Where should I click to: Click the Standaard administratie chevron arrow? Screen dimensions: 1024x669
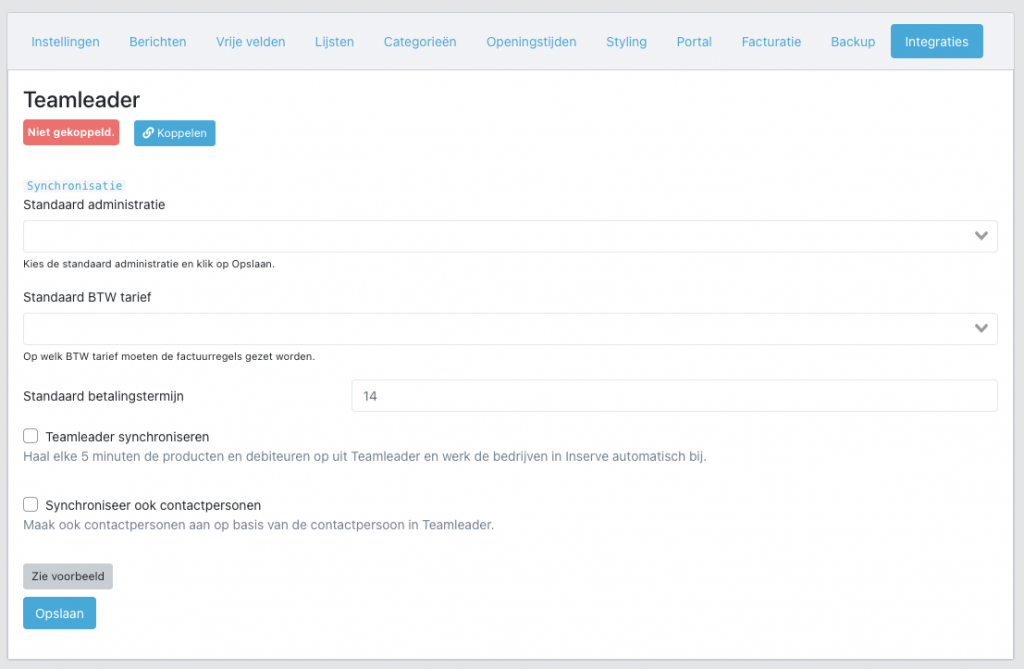coord(981,236)
